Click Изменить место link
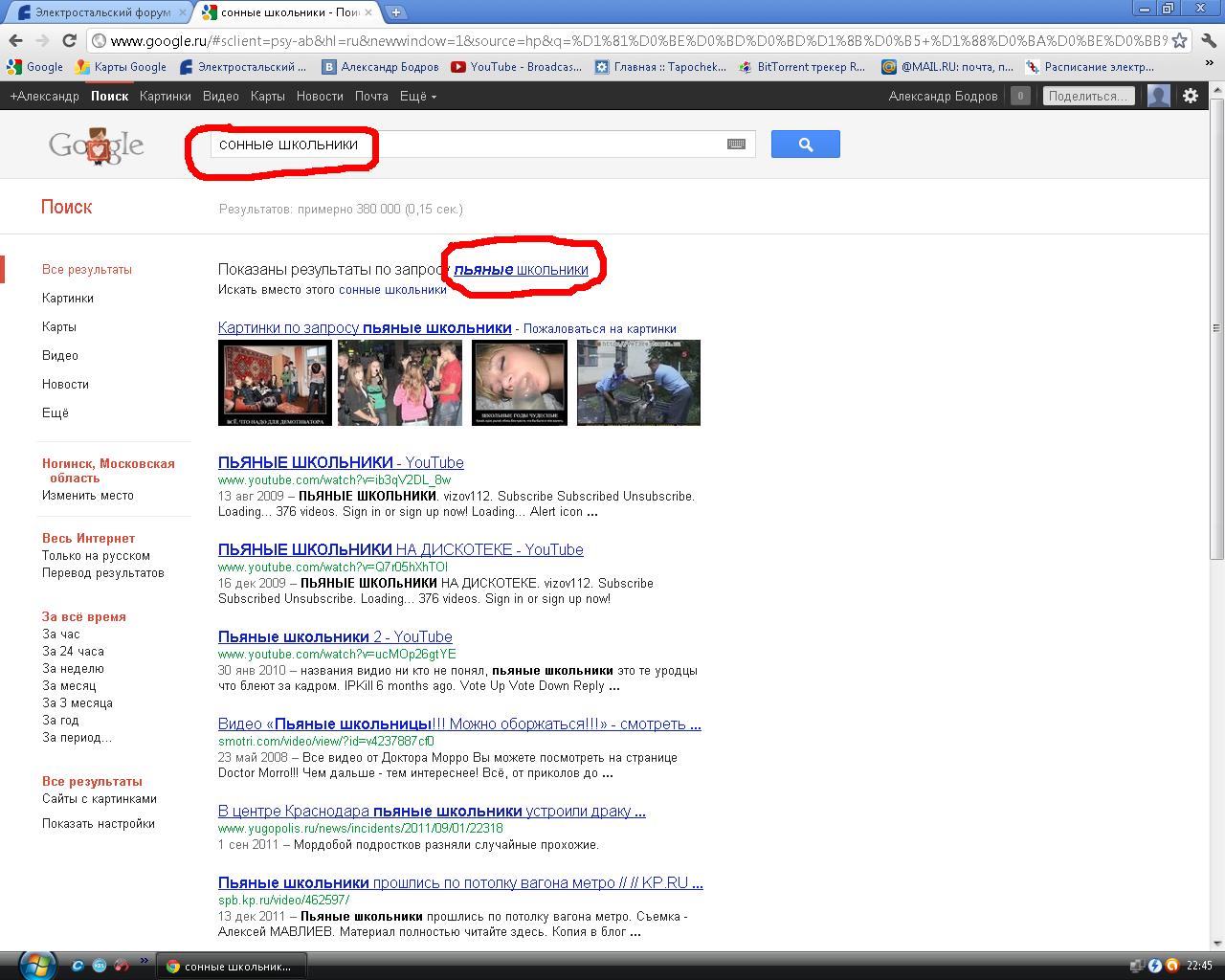This screenshot has height=980, width=1225. coord(88,495)
